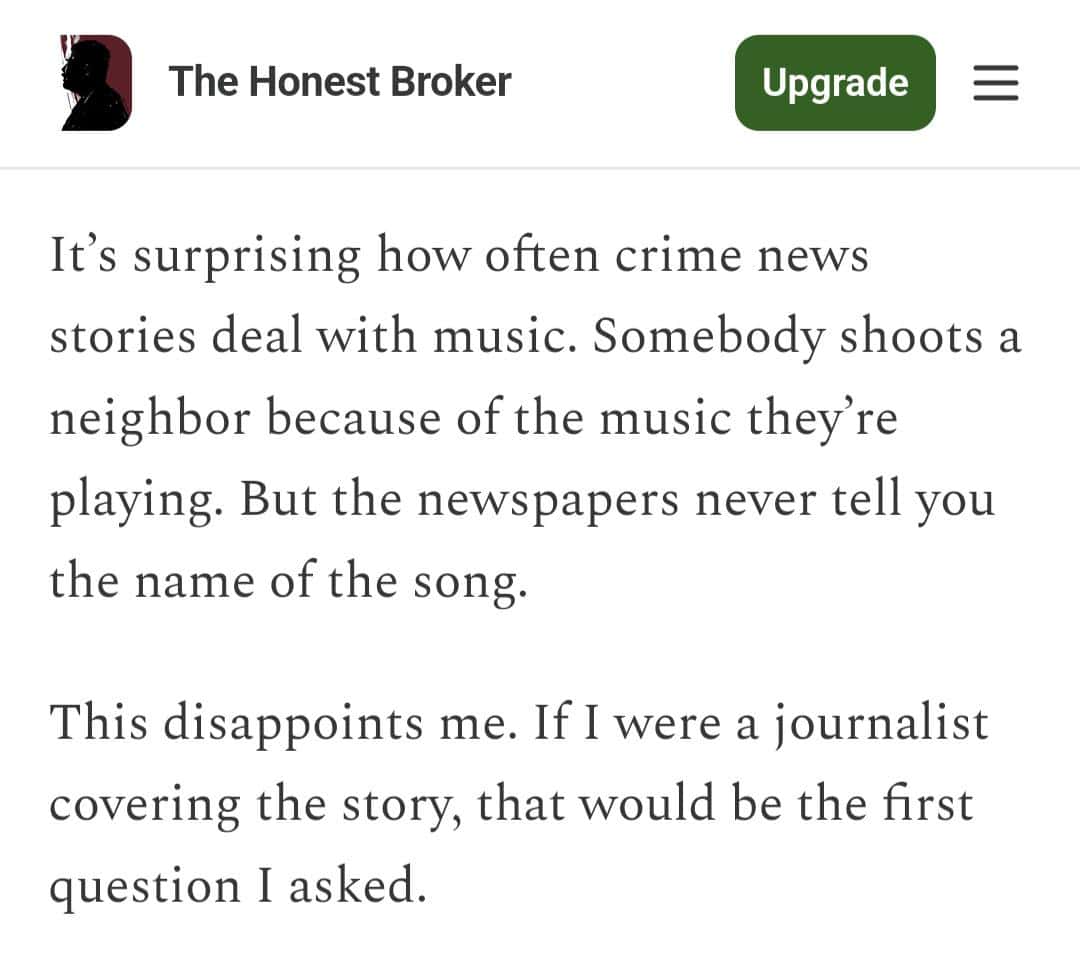
Task: Open the hamburger menu
Action: tap(995, 83)
